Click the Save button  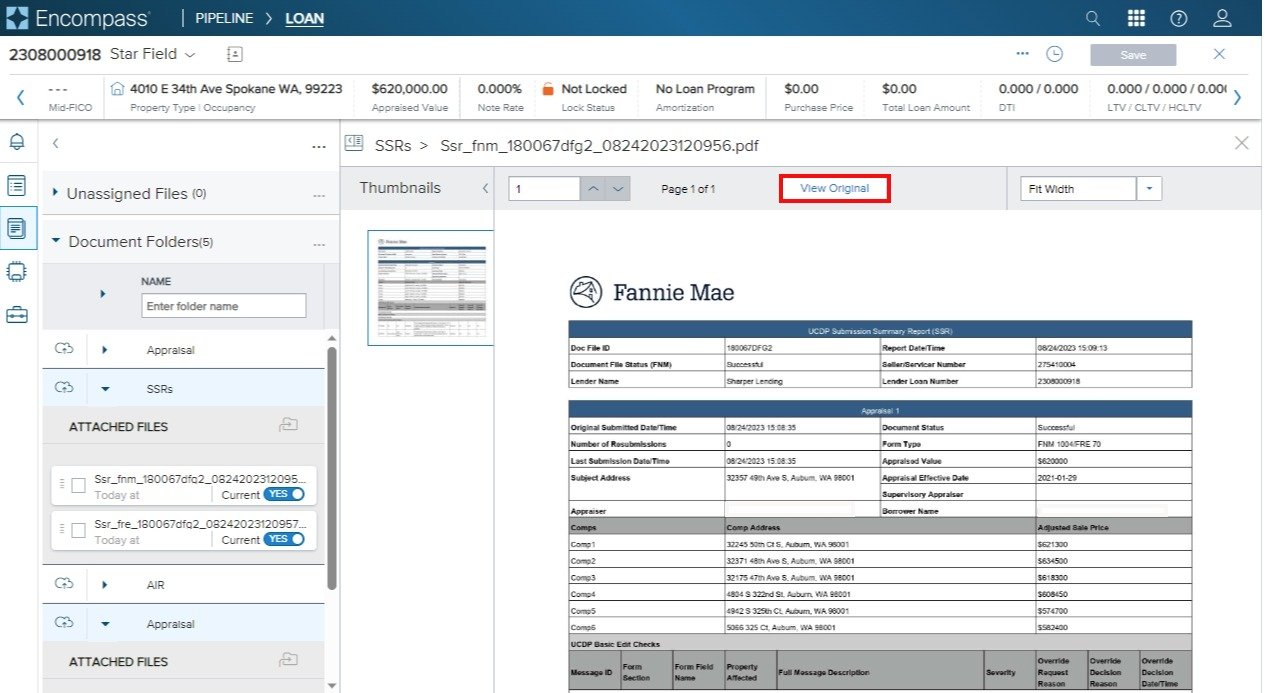tap(1133, 55)
